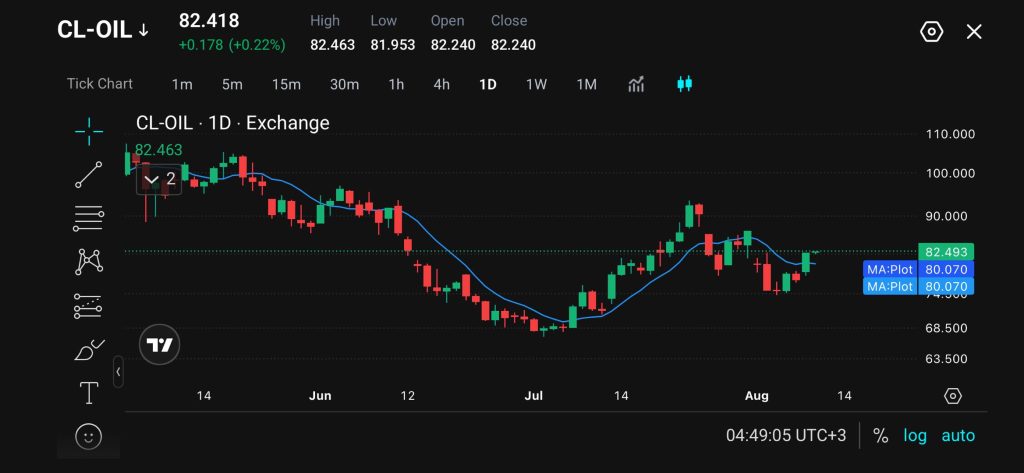Open the indicators icon in timeframe bar

(x=636, y=84)
